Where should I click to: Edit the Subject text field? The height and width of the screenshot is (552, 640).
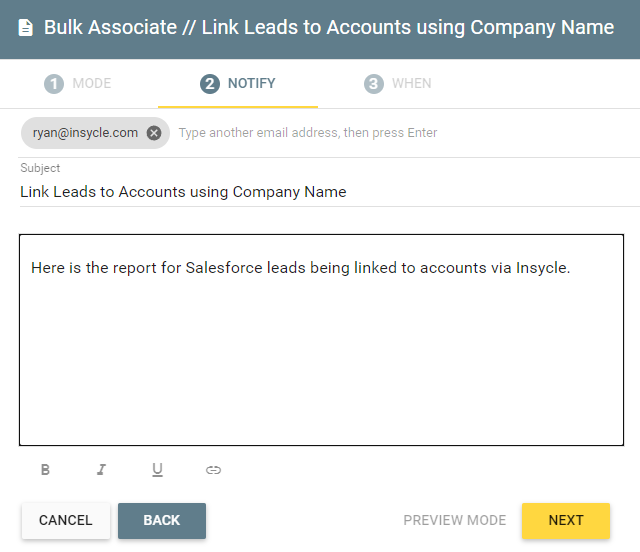(x=329, y=192)
